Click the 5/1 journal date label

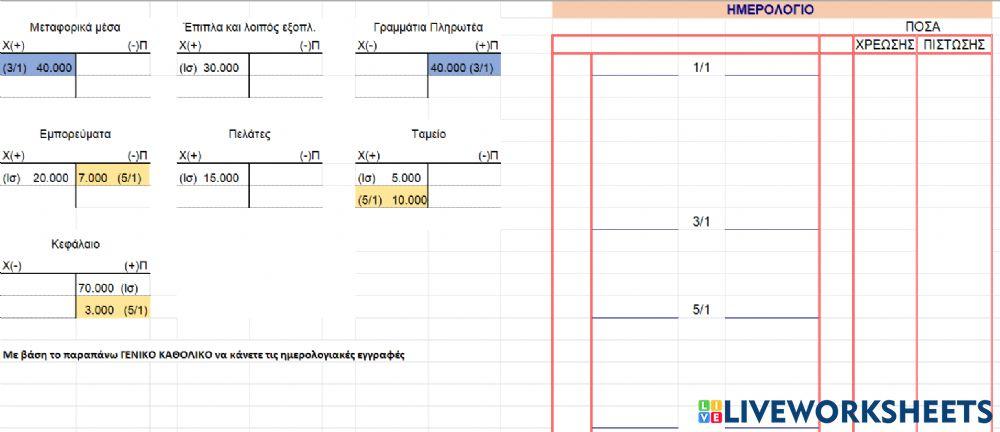point(701,310)
